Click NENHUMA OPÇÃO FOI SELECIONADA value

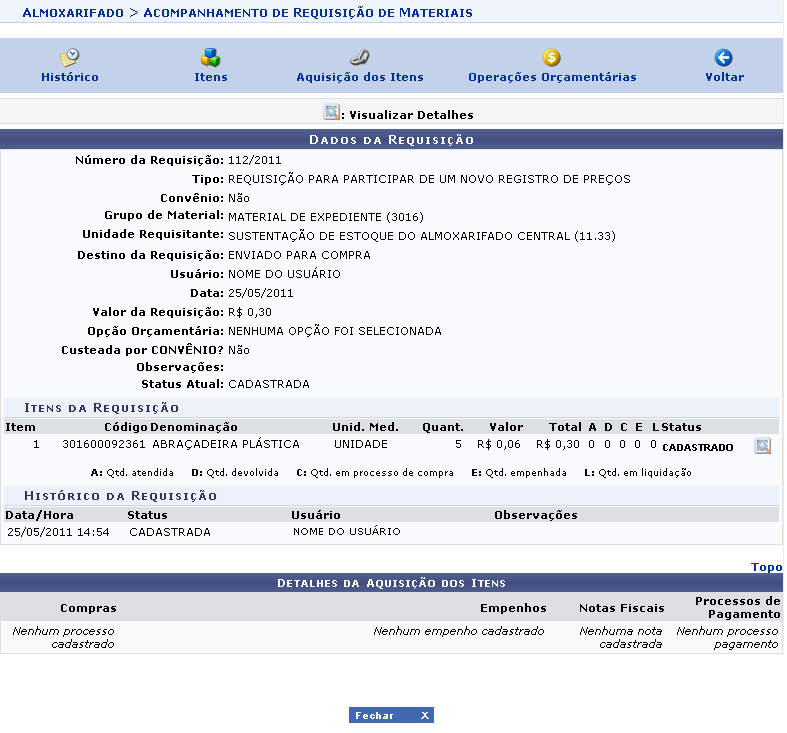[x=335, y=331]
